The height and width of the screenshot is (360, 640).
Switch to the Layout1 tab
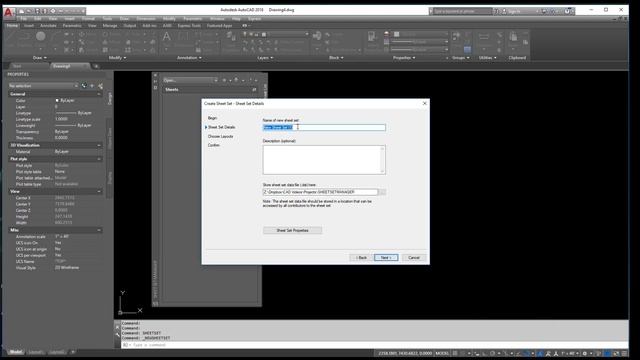click(x=36, y=352)
